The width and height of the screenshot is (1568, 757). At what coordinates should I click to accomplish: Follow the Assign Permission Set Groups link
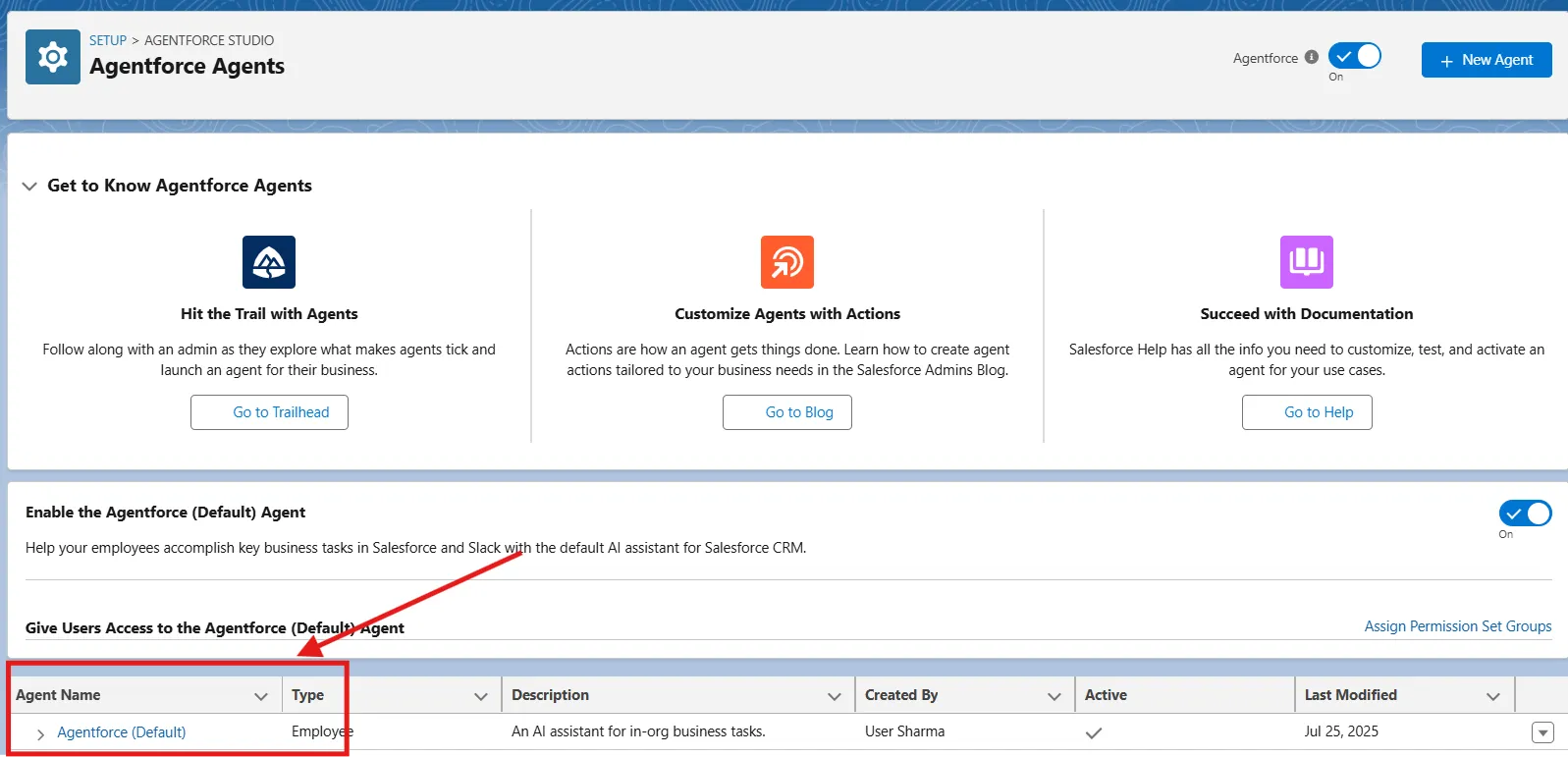pyautogui.click(x=1457, y=626)
